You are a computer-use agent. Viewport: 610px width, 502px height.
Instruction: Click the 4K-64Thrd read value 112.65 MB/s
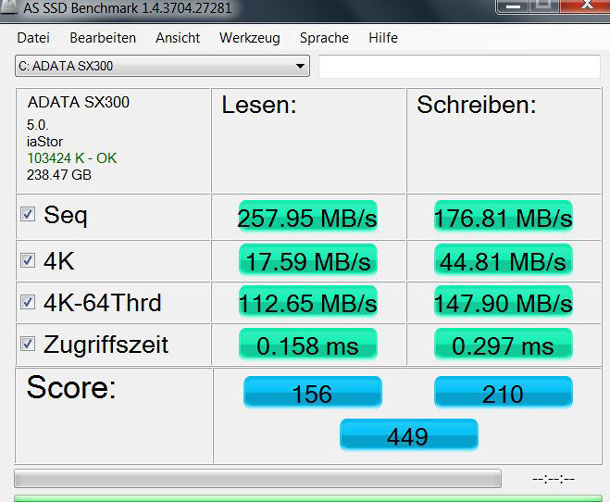[308, 302]
